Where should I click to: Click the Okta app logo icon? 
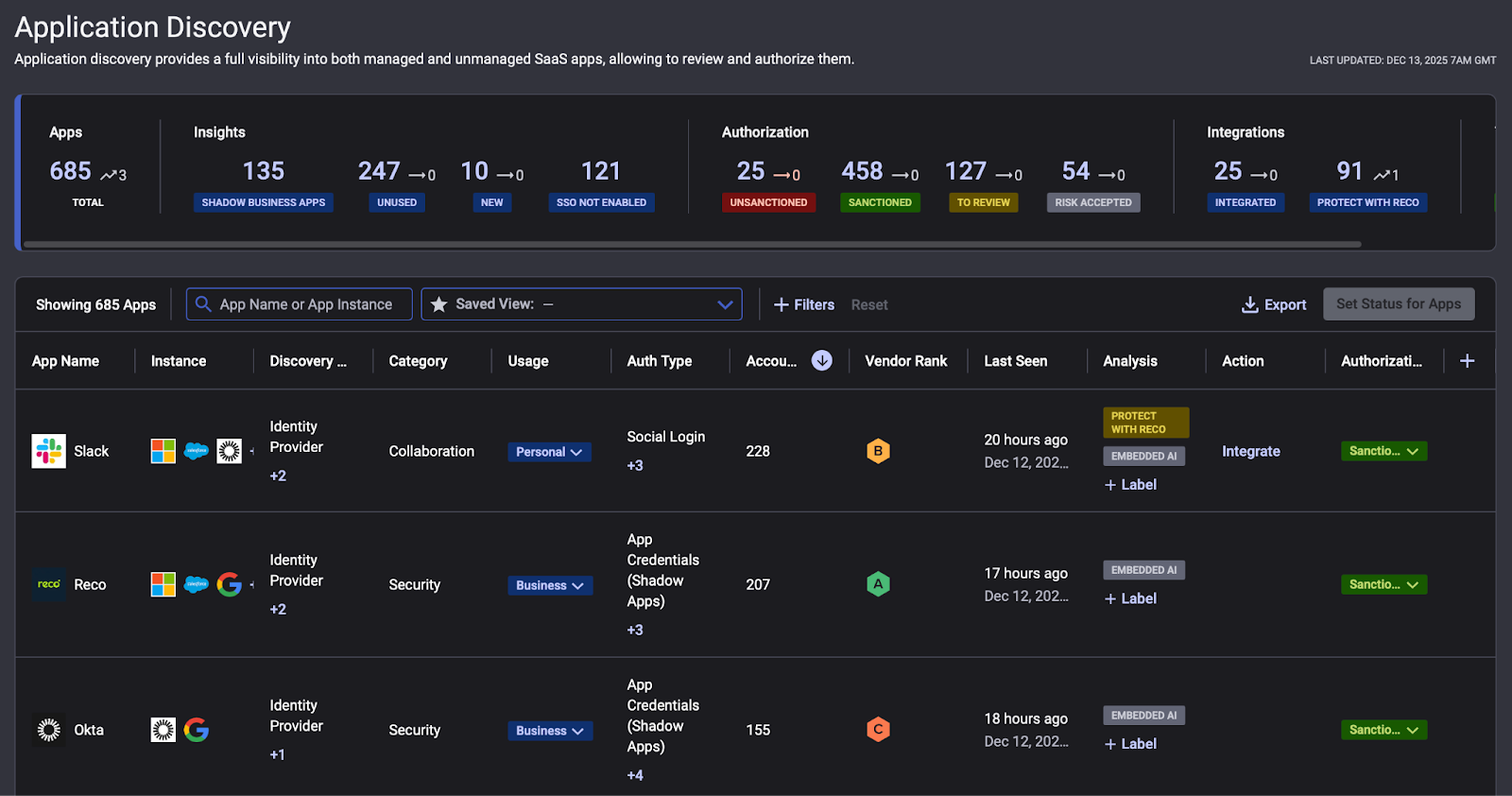click(48, 730)
